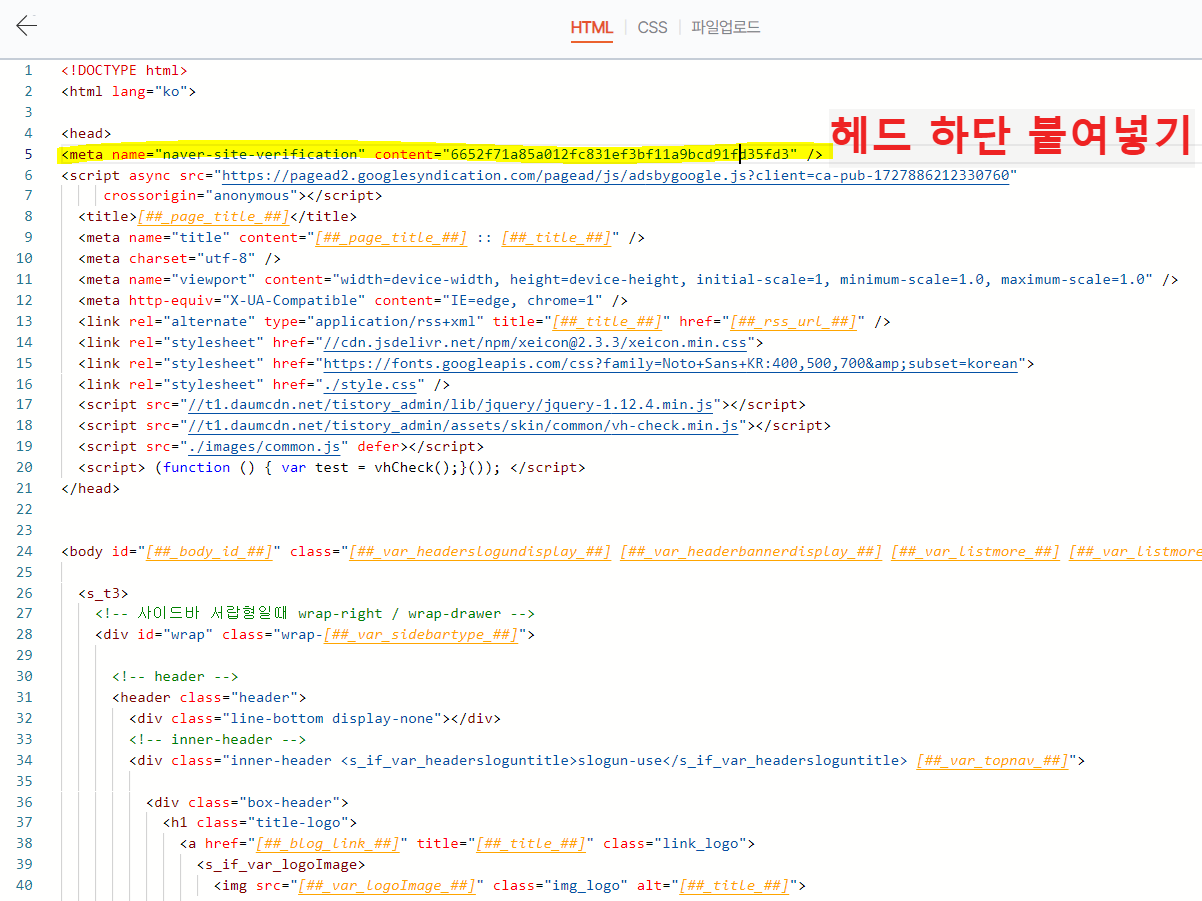The width and height of the screenshot is (1202, 901).
Task: Click the ./images/common.js src on line 19
Action: pyautogui.click(x=264, y=447)
